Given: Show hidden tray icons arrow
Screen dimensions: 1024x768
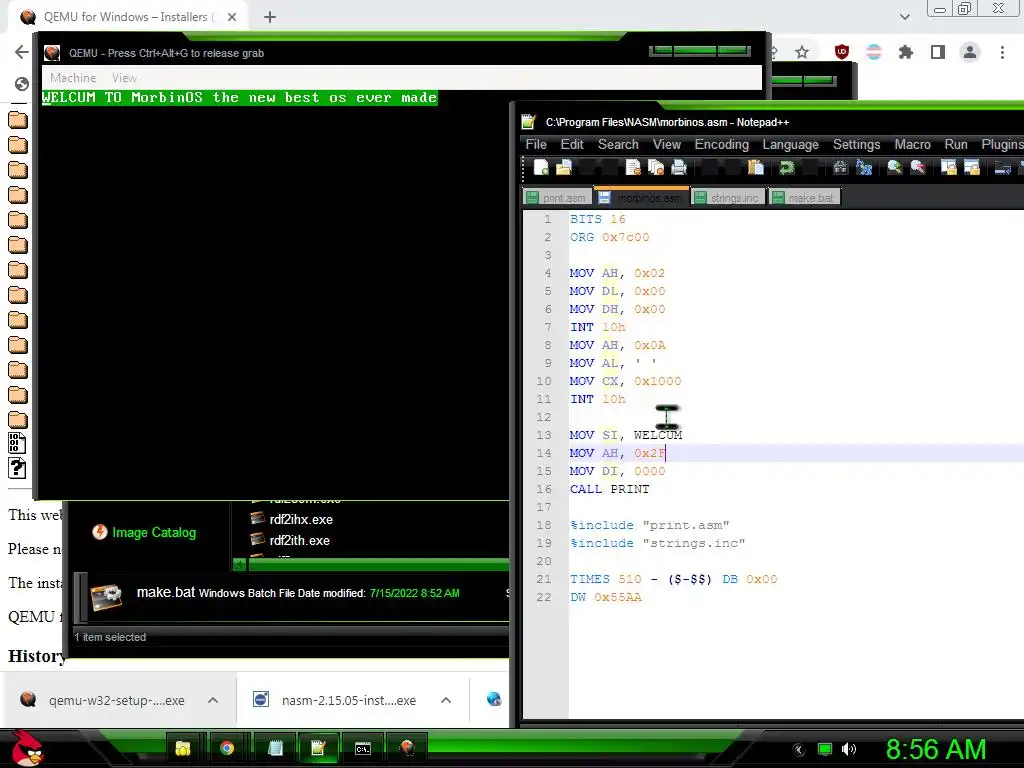Looking at the screenshot, I should [798, 749].
